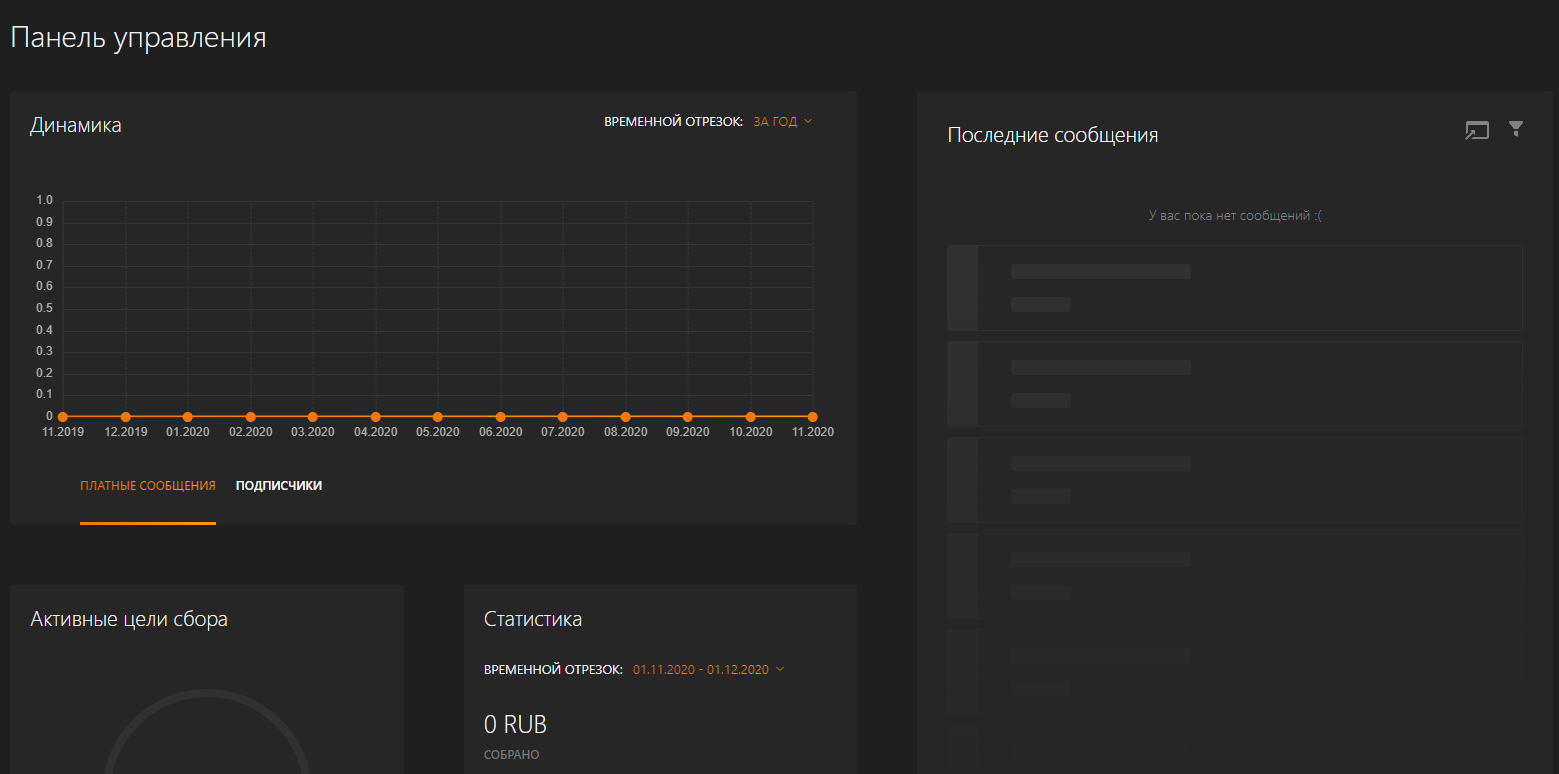Select the data point at 07.2020
Screen dimensions: 1559x774
pyautogui.click(x=563, y=417)
